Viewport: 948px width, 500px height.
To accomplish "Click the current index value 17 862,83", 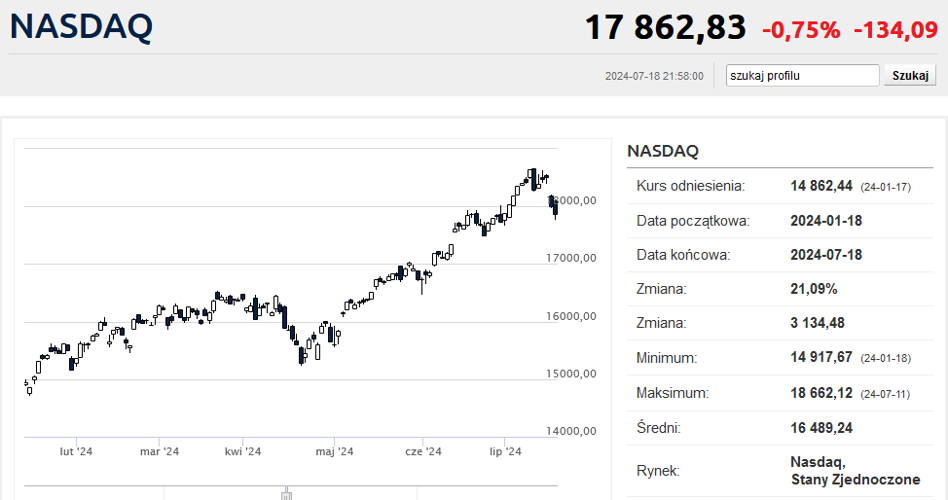I will point(665,28).
